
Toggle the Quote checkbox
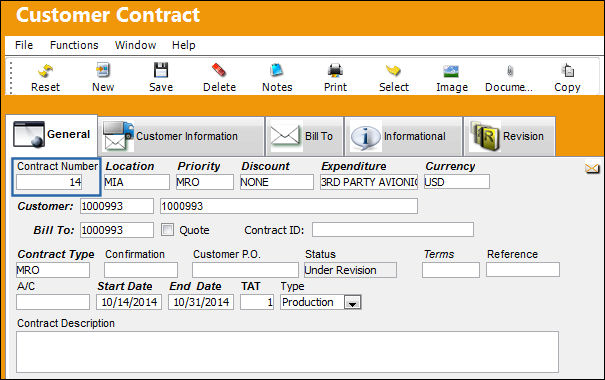pyautogui.click(x=167, y=230)
